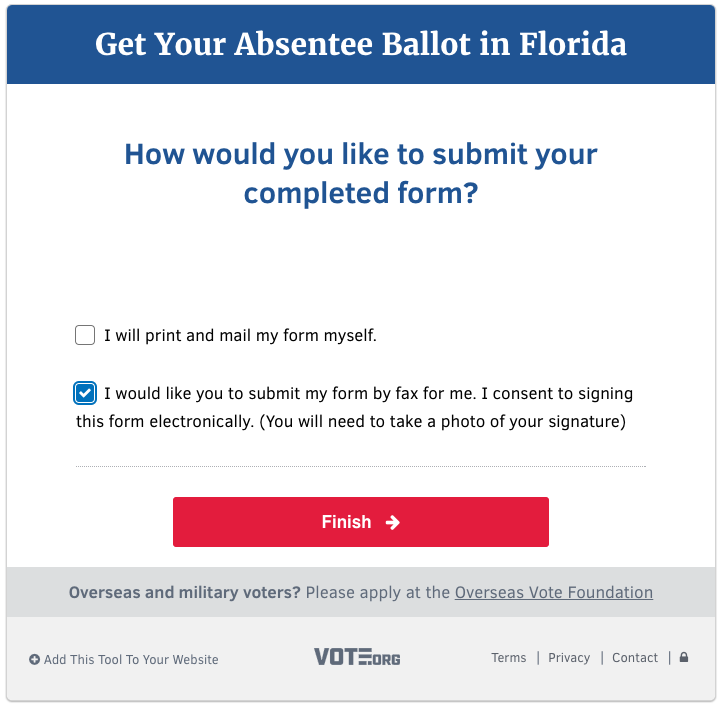Open the Contact footer link
The image size is (722, 709).
tap(635, 657)
